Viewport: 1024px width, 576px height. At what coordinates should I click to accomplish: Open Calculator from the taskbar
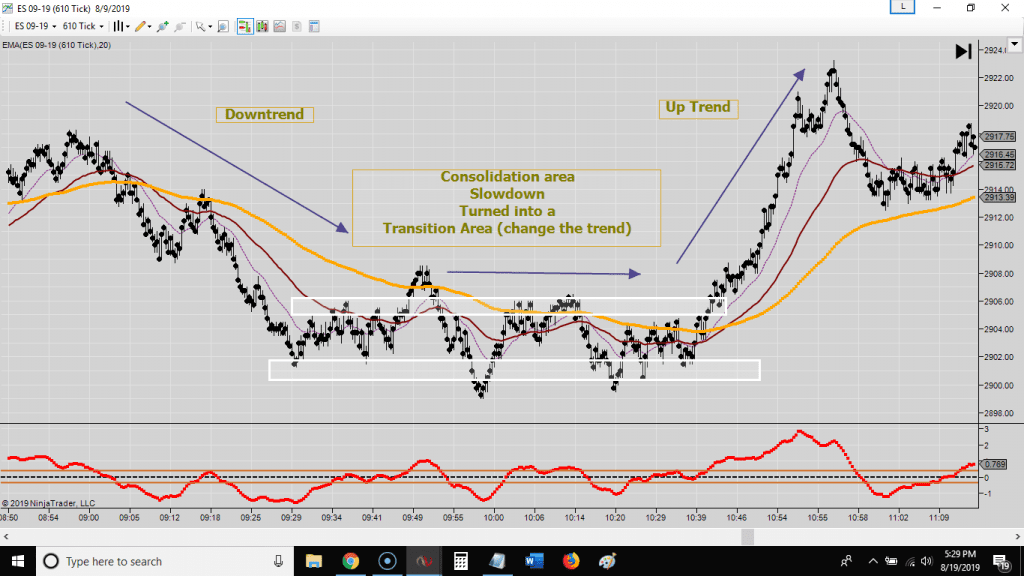[460, 561]
